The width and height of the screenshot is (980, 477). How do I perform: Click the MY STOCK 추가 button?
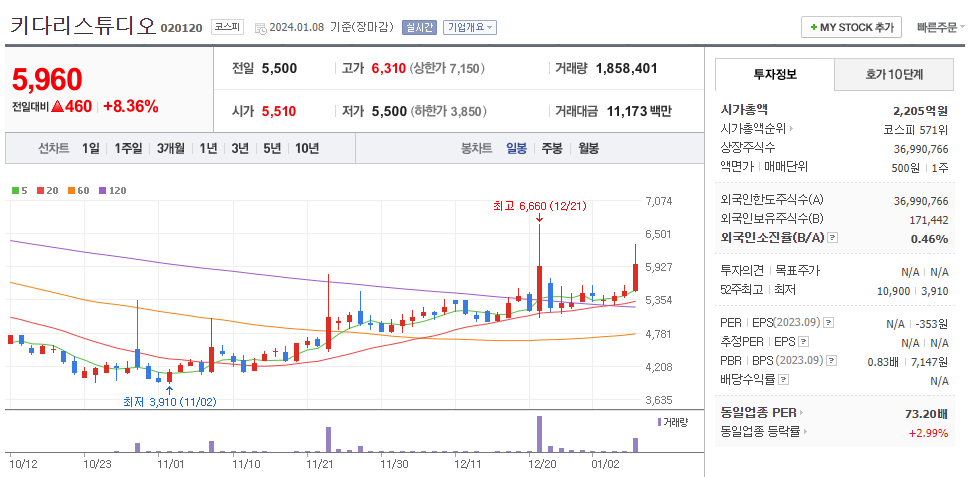[851, 28]
